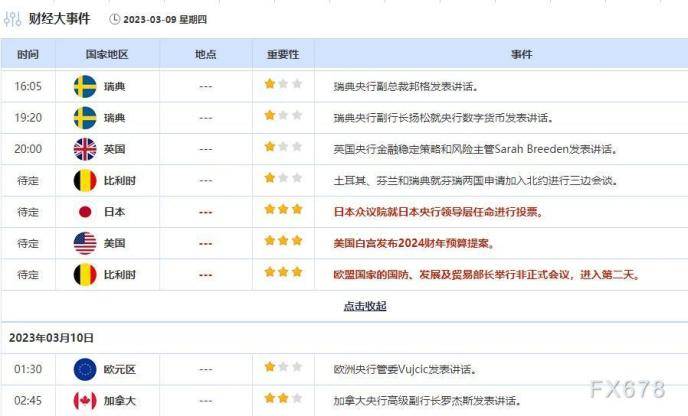This screenshot has width=688, height=416.
Task: Click the Sweden flag in the 16:05 row
Action: click(85, 86)
